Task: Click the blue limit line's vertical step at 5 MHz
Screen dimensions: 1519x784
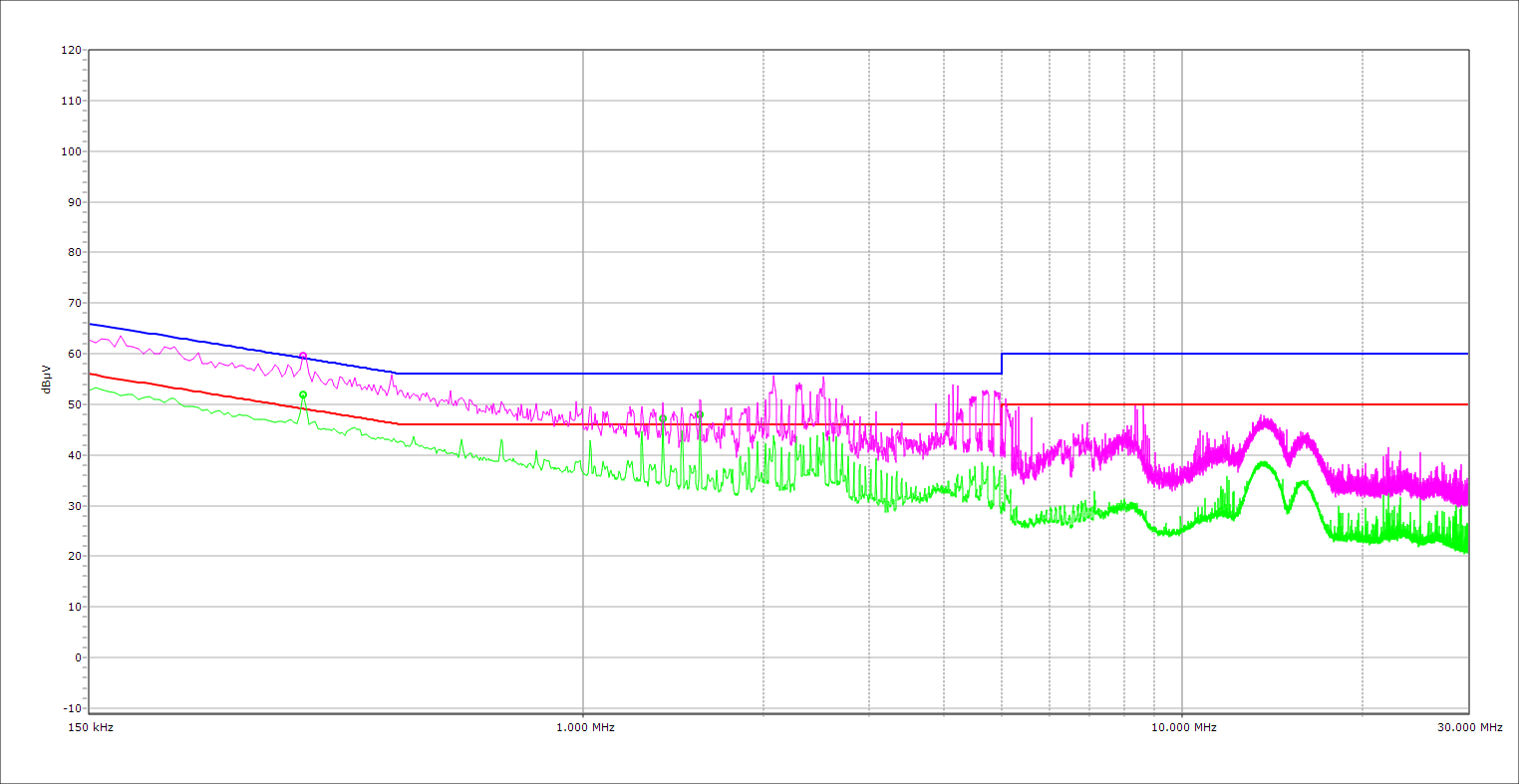Action: [x=1002, y=364]
